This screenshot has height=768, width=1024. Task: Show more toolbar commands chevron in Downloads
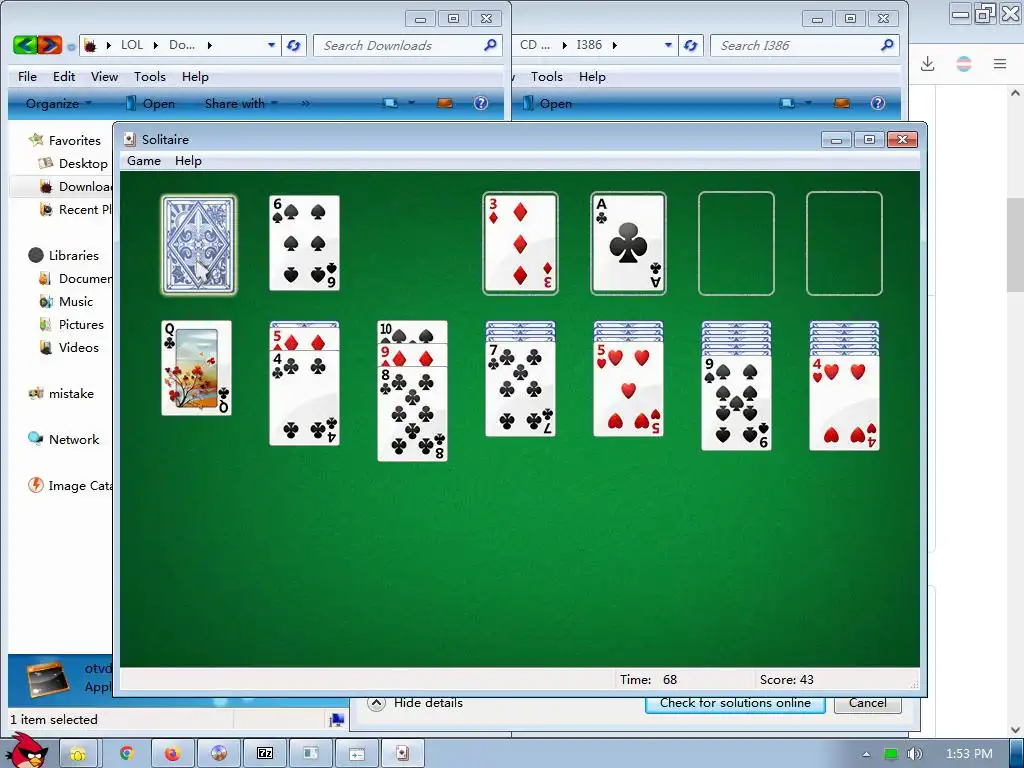[305, 103]
